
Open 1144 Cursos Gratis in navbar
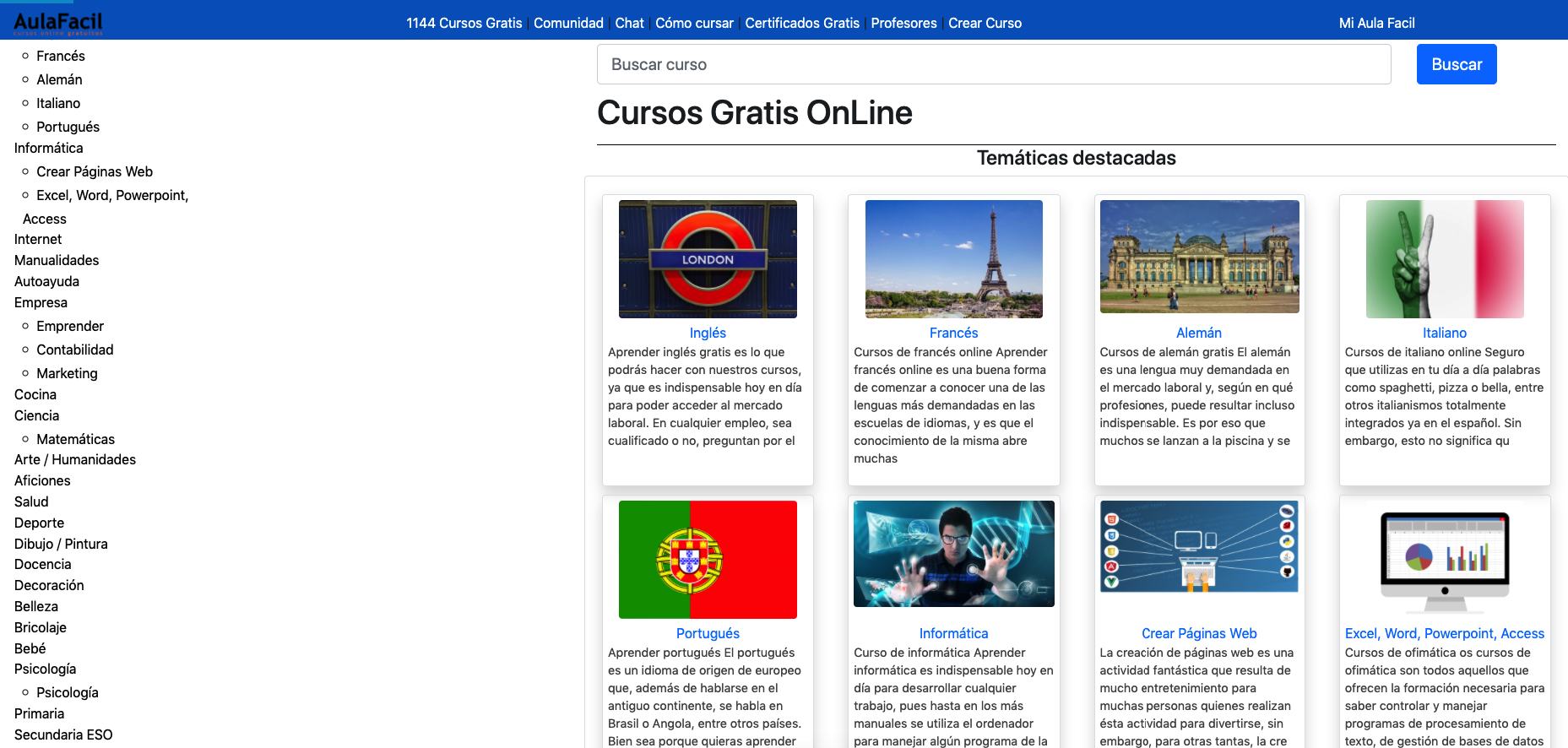point(464,23)
